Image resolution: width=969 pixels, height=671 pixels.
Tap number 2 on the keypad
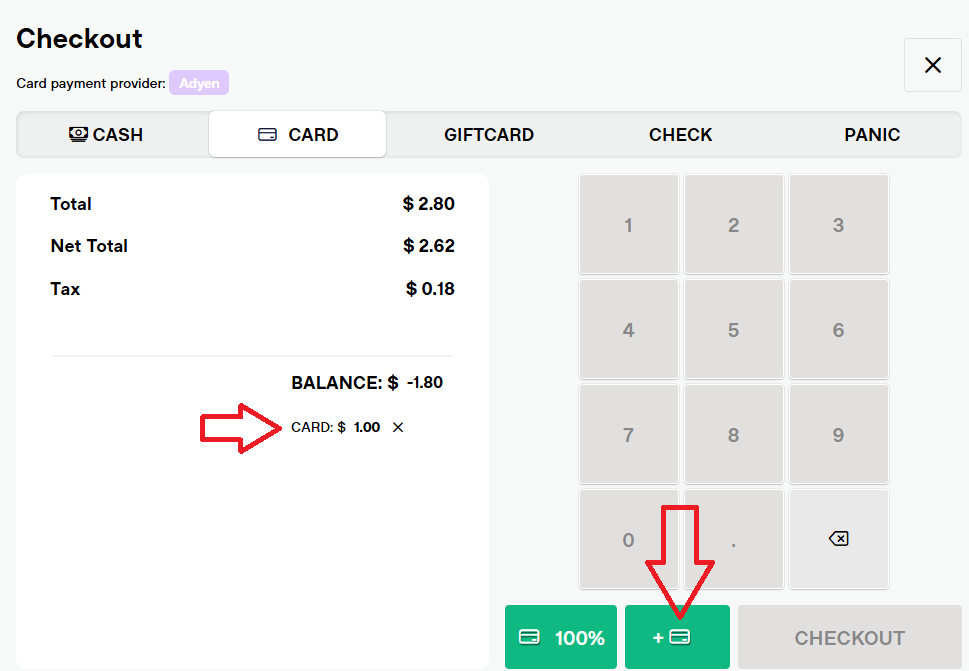tap(733, 225)
